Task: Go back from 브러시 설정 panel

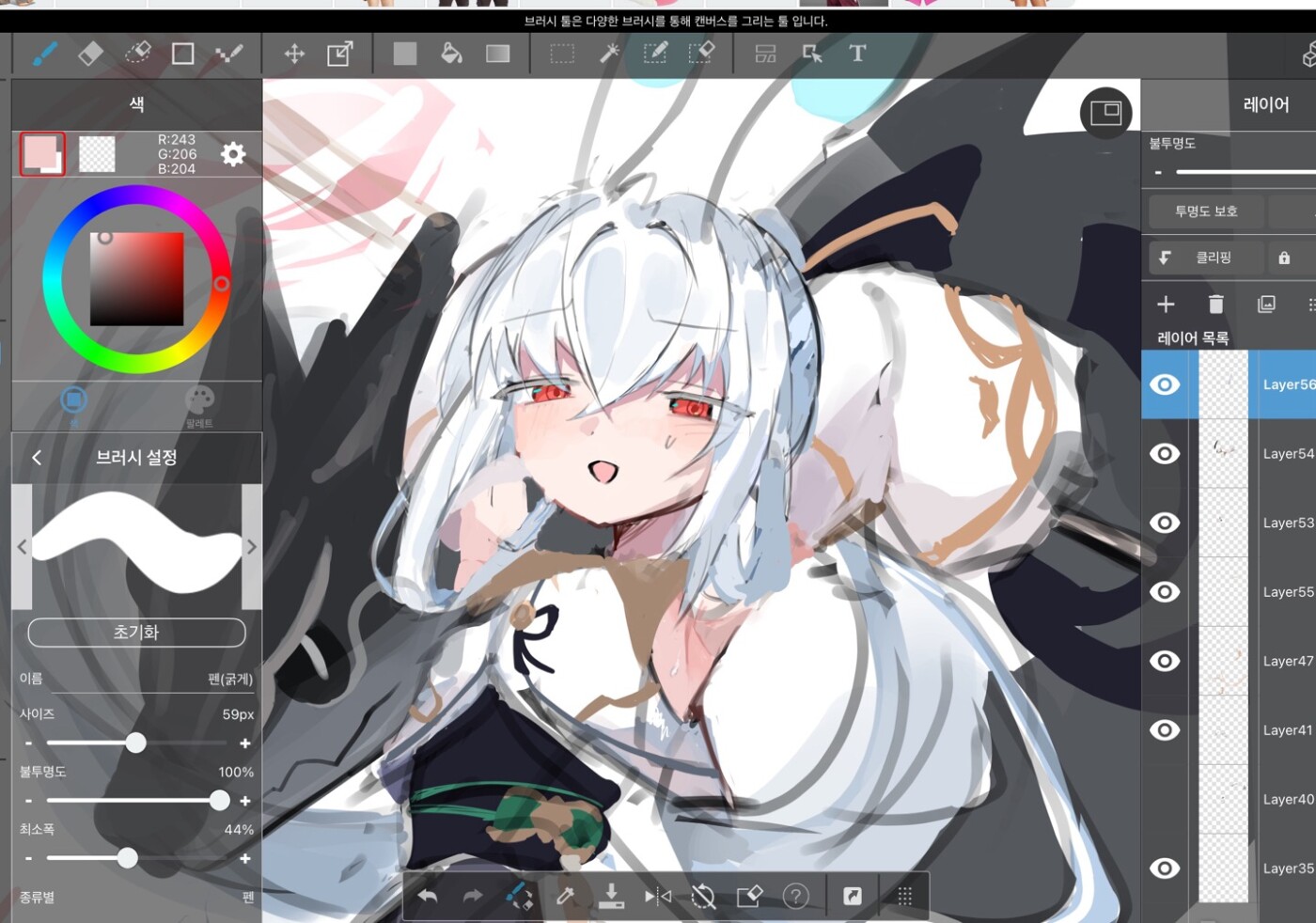Action: [x=37, y=458]
